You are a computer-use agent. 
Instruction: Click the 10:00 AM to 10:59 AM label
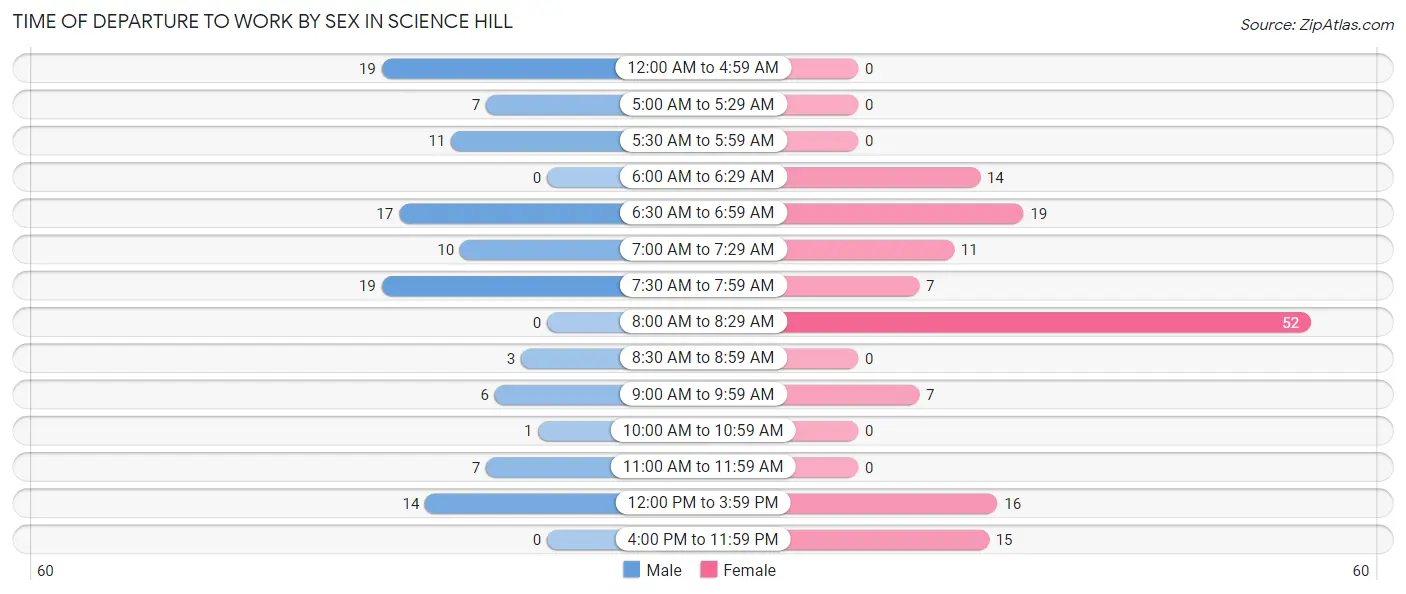point(703,430)
